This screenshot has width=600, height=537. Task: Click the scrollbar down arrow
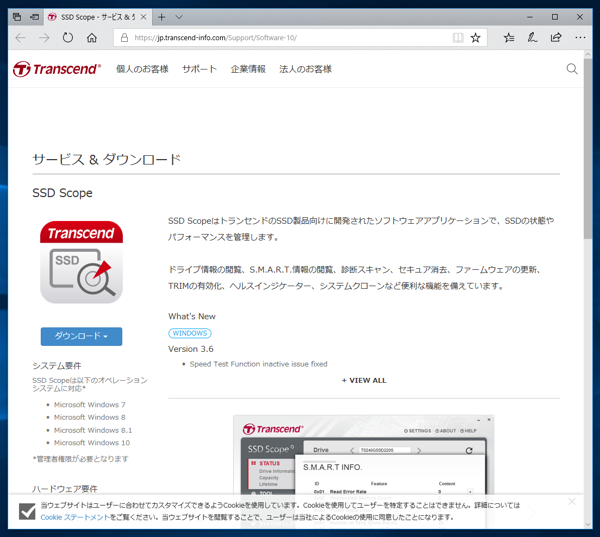tap(588, 524)
